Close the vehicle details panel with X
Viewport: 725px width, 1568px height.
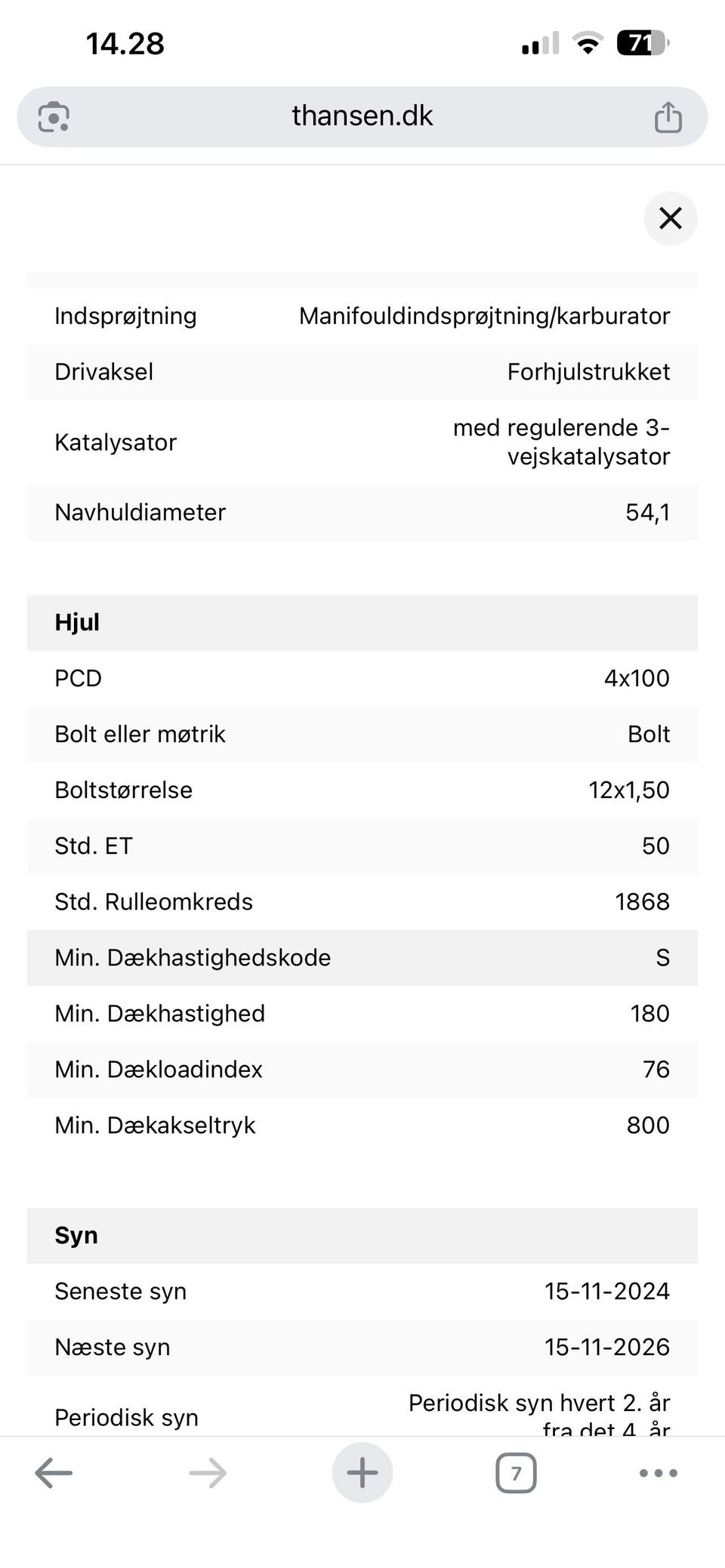670,218
